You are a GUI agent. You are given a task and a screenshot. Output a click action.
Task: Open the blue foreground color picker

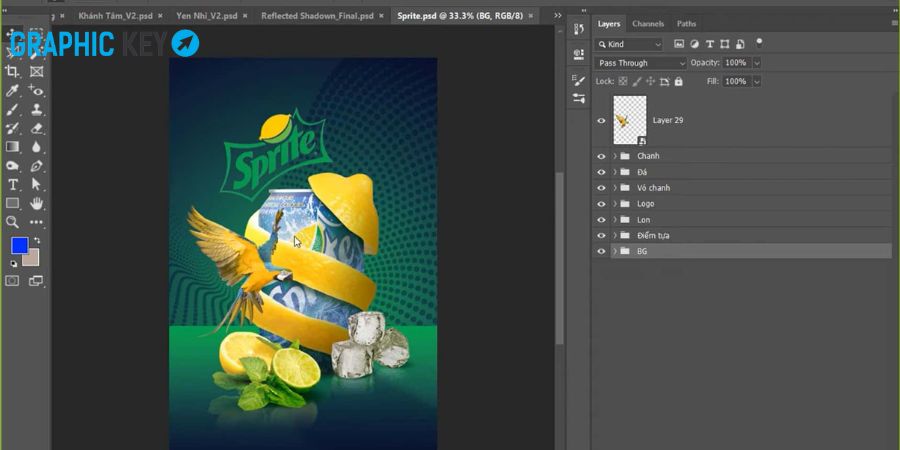[20, 245]
